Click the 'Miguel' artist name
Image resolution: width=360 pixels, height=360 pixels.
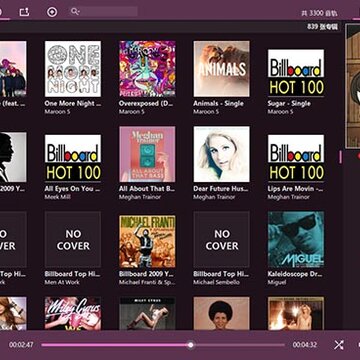click(x=277, y=282)
